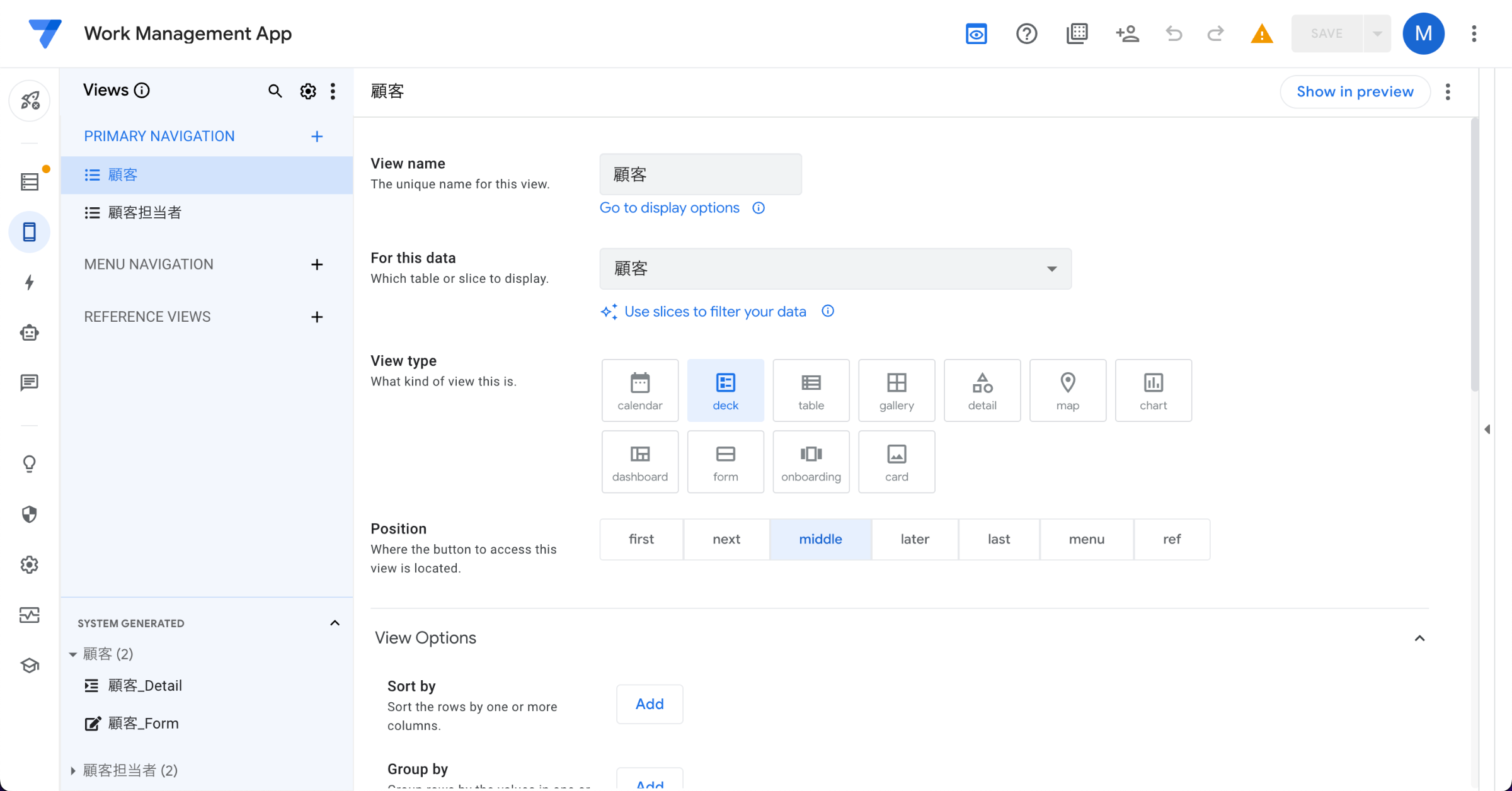
Task: Click the Security shield sidebar icon
Action: (29, 515)
